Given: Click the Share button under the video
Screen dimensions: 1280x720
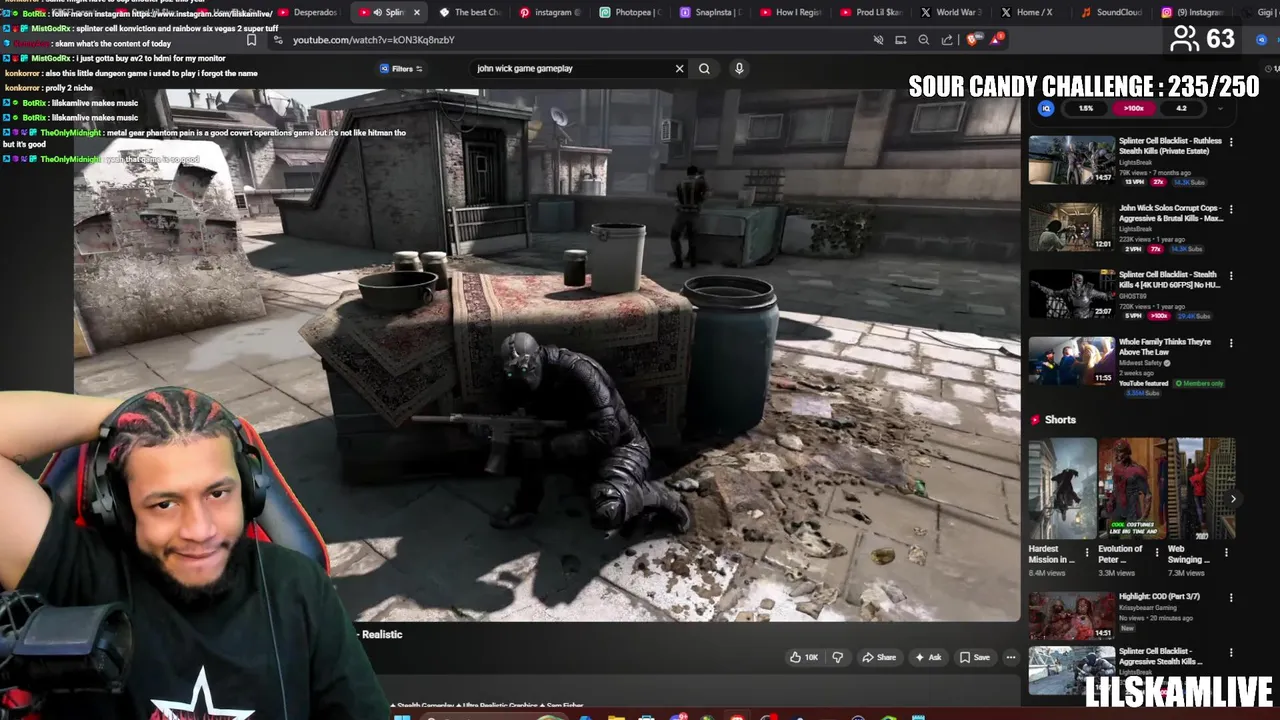Looking at the screenshot, I should (879, 657).
